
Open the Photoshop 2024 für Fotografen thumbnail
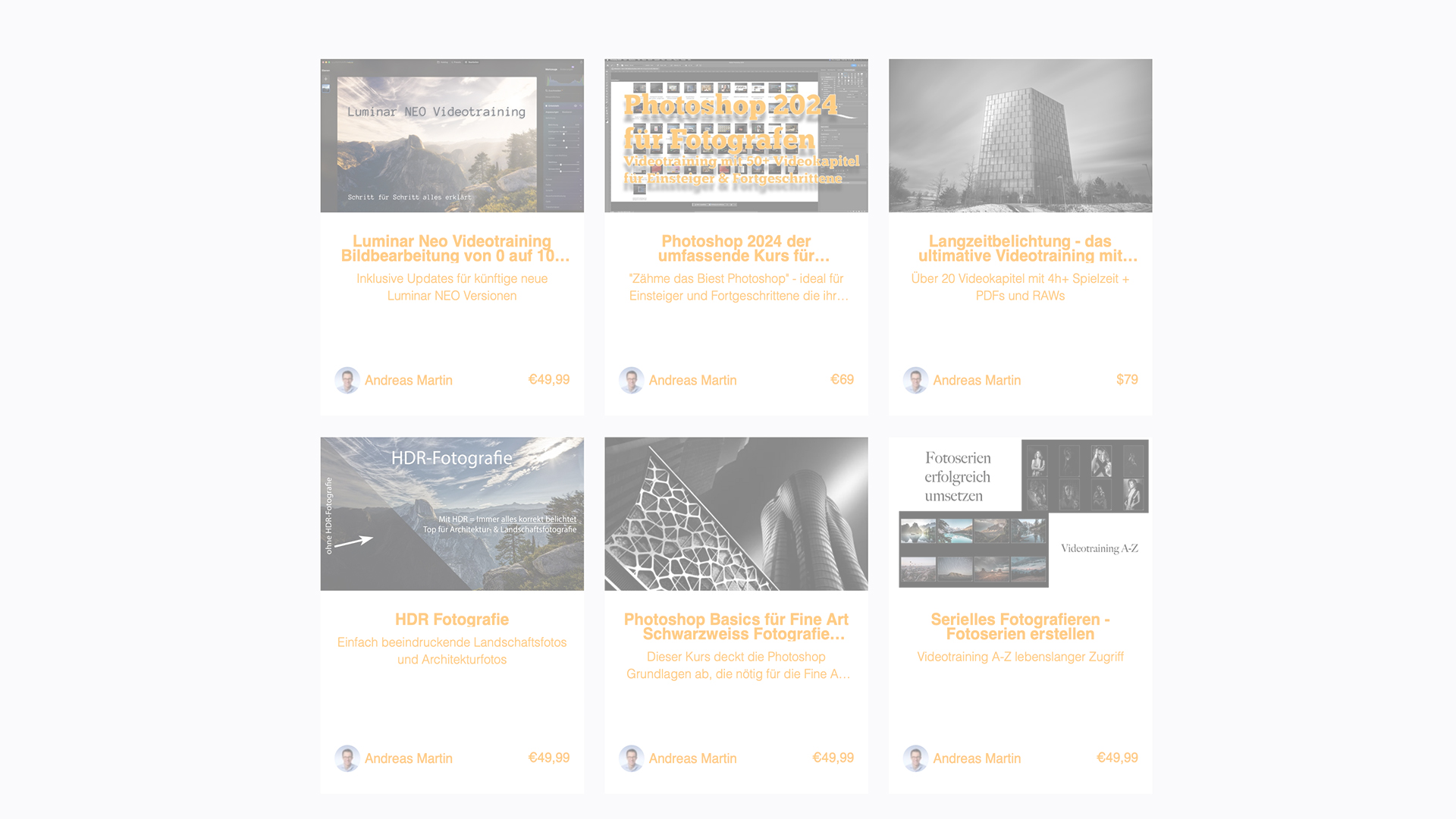tap(736, 136)
